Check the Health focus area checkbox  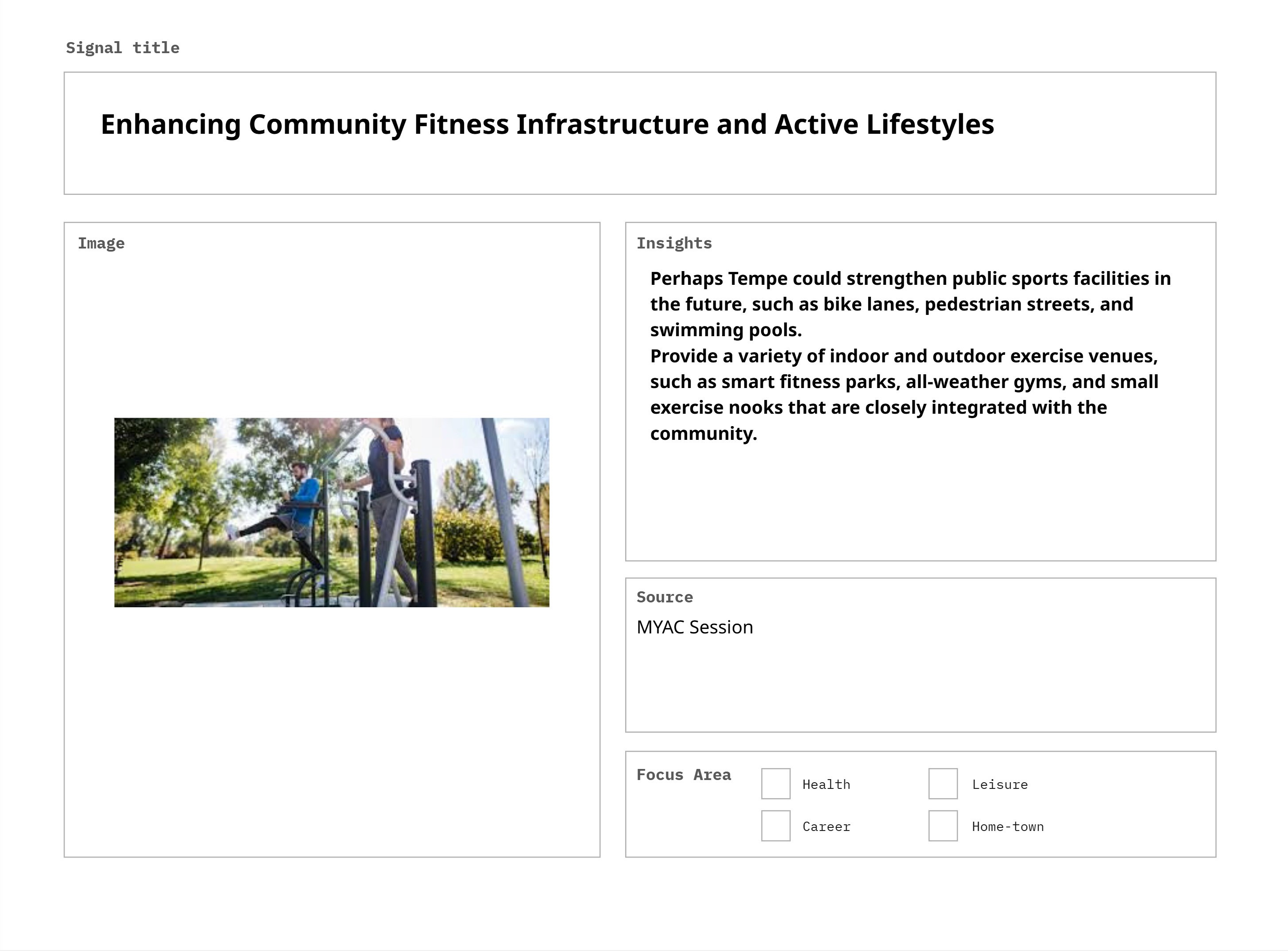(x=775, y=784)
